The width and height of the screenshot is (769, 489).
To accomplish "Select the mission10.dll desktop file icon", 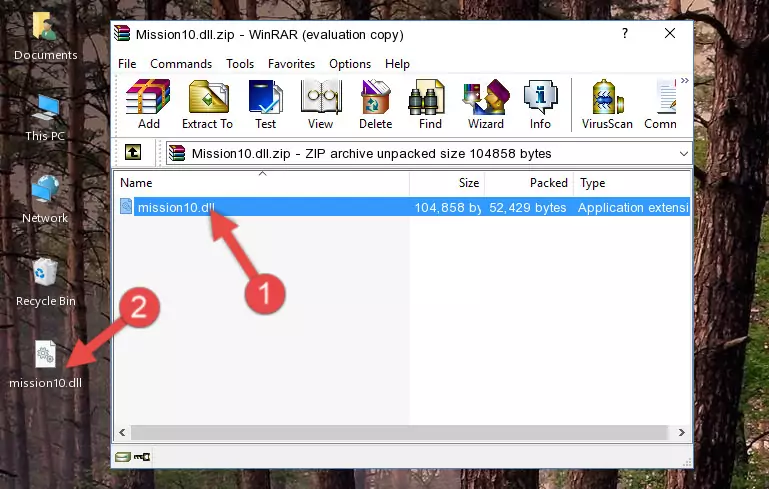I will (x=46, y=364).
